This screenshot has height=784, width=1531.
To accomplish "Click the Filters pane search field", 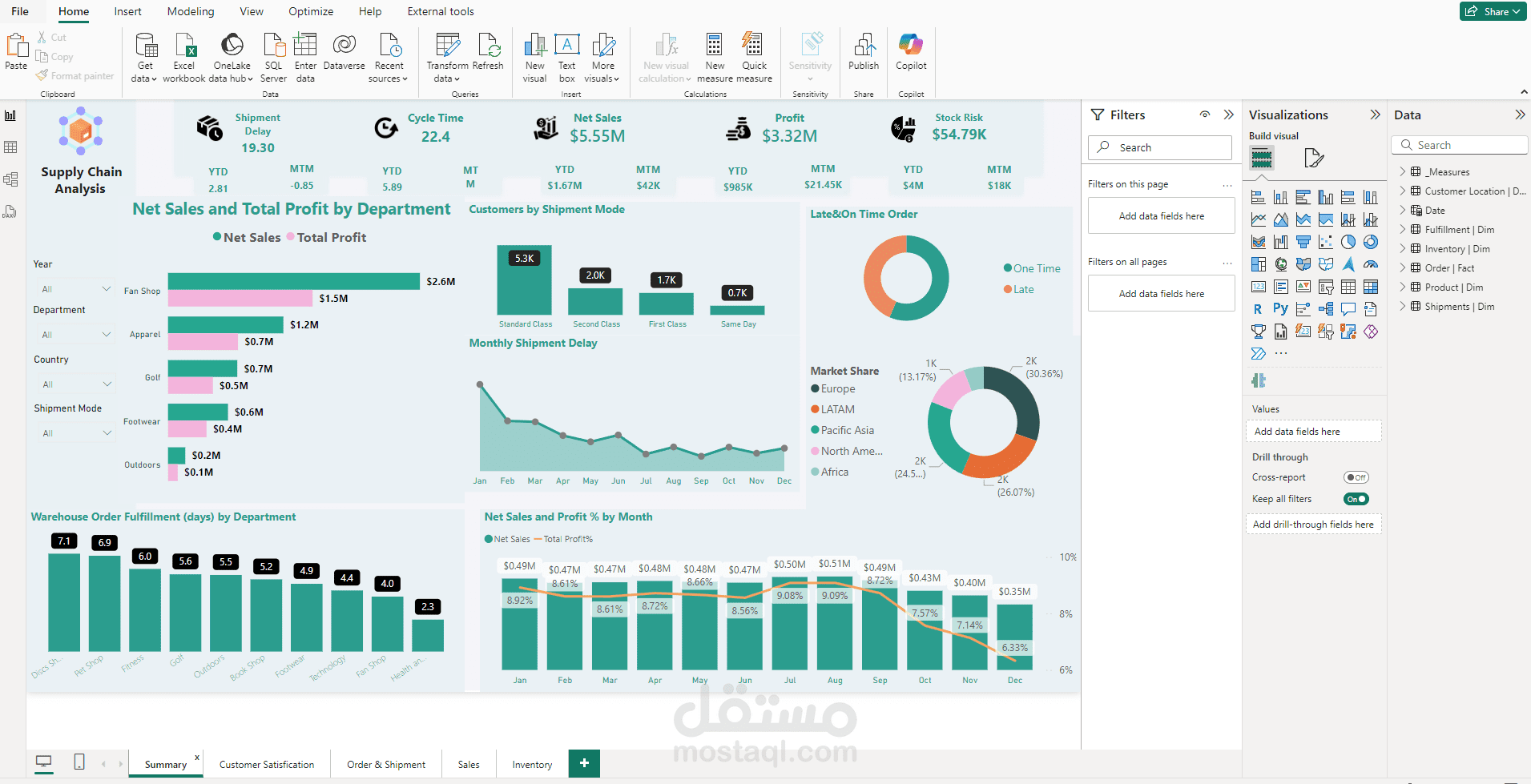I will (1159, 147).
